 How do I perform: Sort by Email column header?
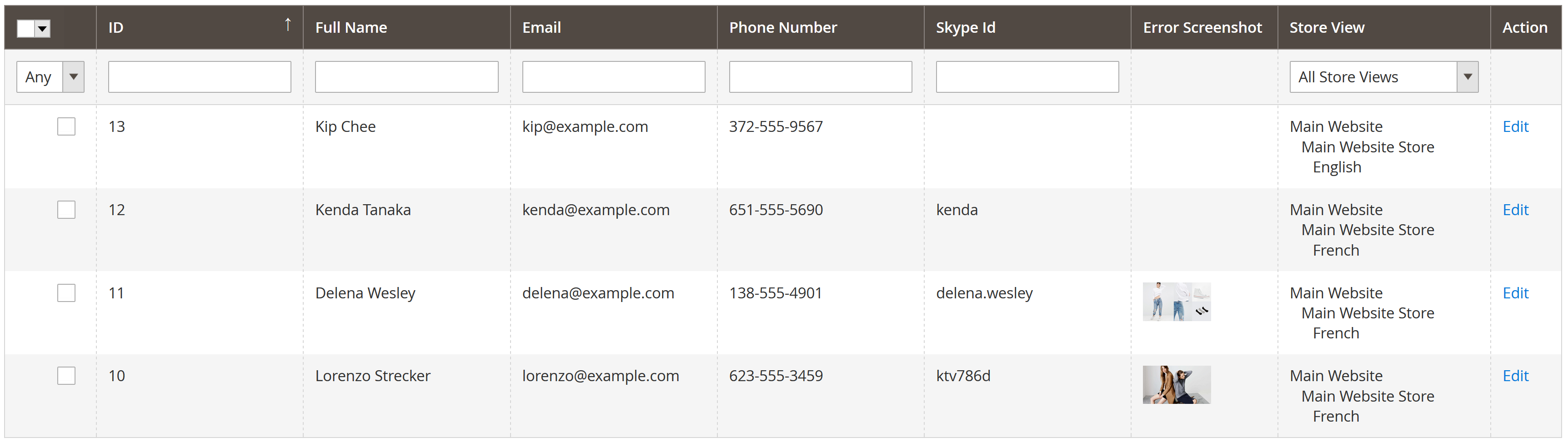pos(541,27)
